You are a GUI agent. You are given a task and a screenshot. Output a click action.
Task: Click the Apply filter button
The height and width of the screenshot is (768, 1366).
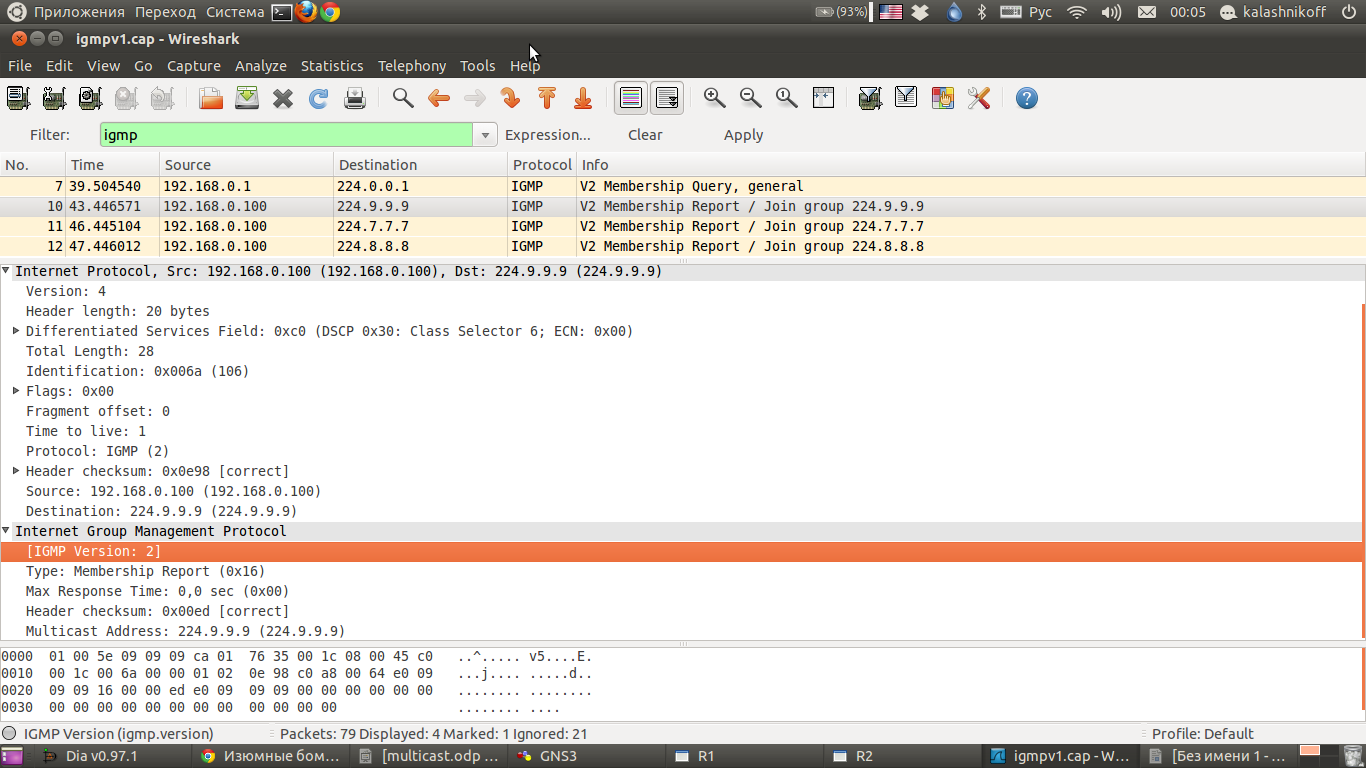pyautogui.click(x=743, y=135)
